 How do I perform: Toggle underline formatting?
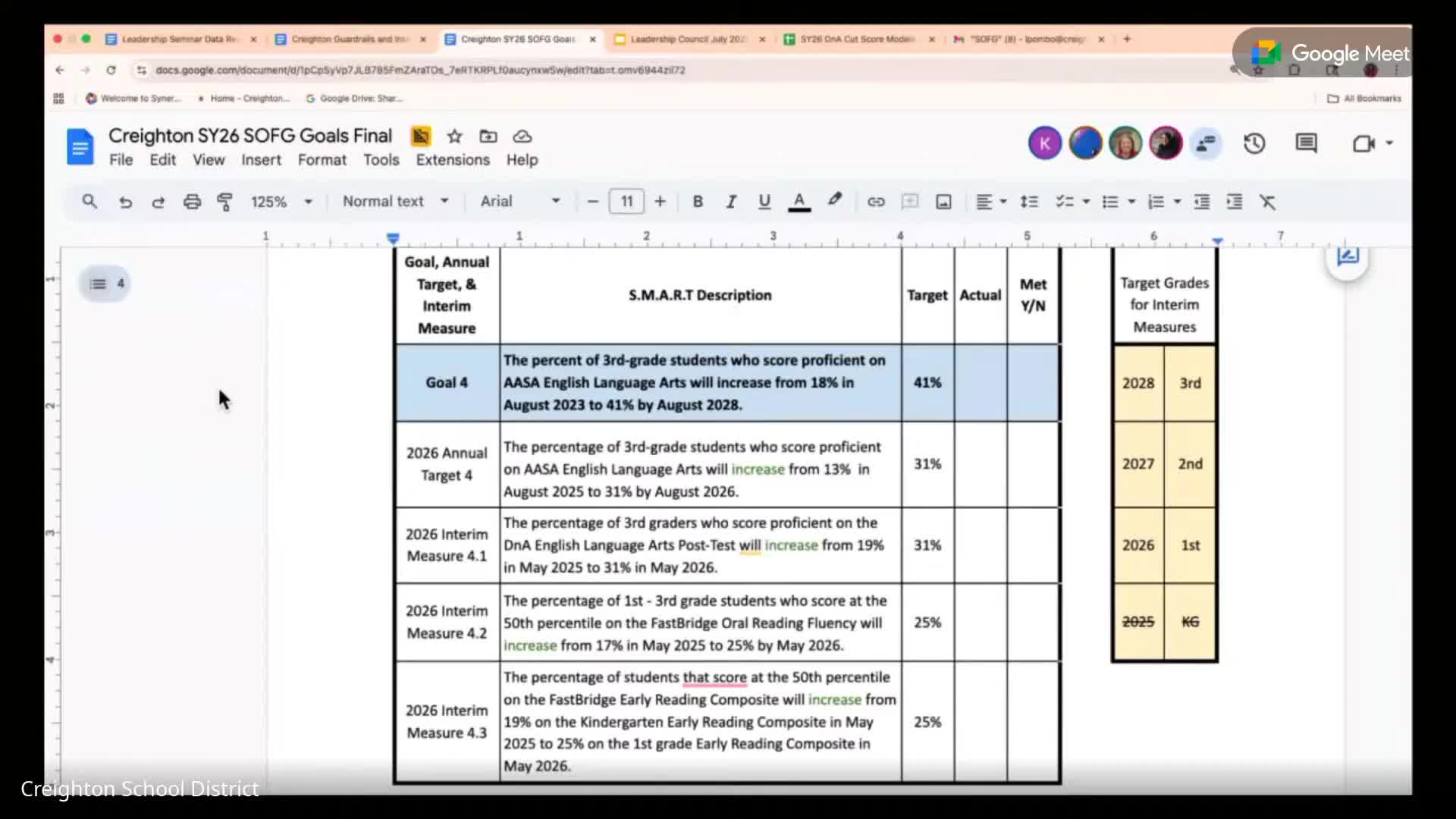[x=764, y=202]
